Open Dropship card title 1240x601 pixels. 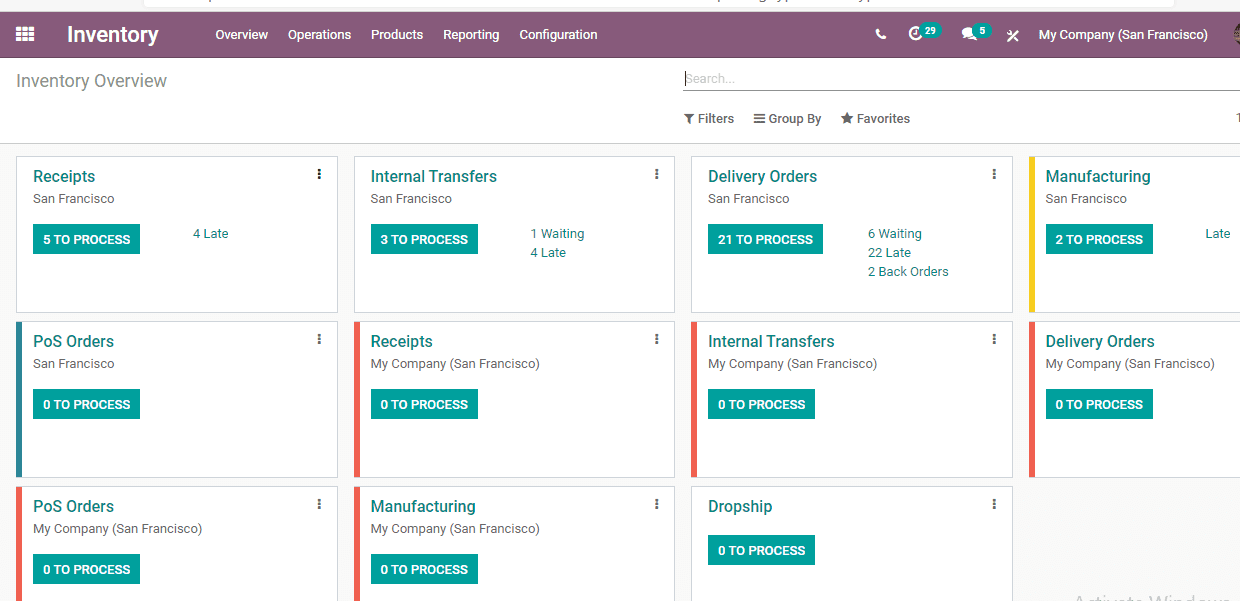click(x=740, y=506)
